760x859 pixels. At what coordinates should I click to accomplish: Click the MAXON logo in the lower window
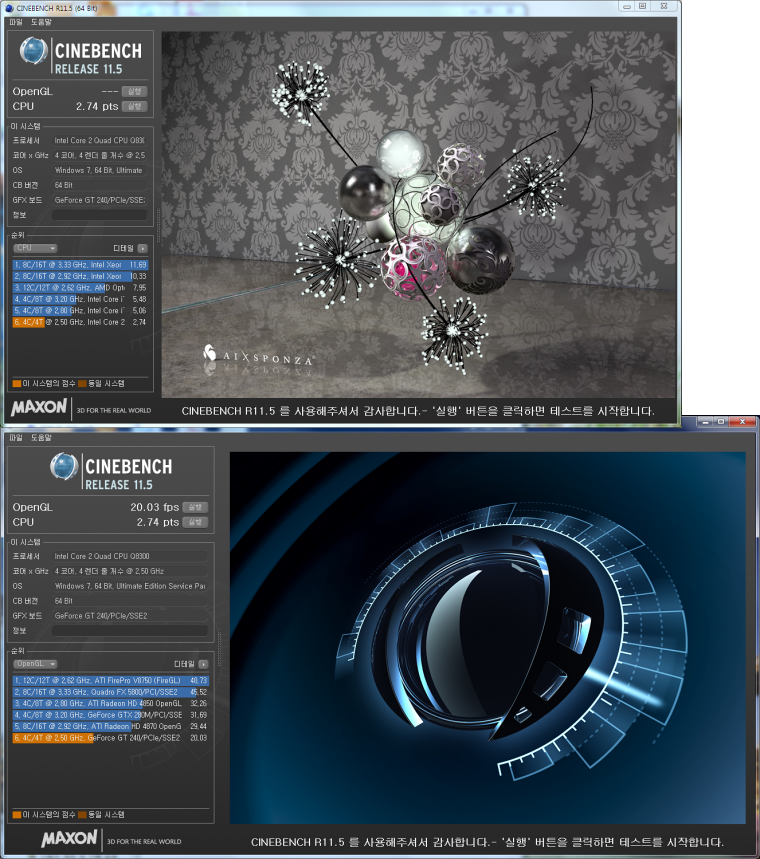pos(69,839)
